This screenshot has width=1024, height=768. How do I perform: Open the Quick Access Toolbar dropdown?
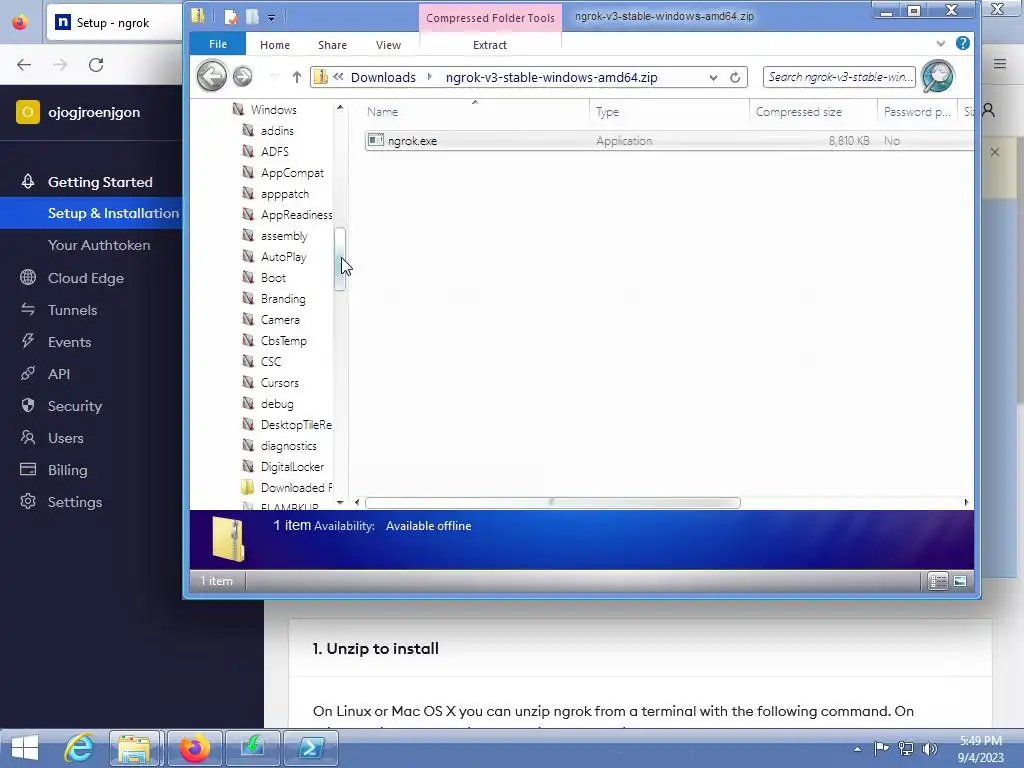click(271, 18)
